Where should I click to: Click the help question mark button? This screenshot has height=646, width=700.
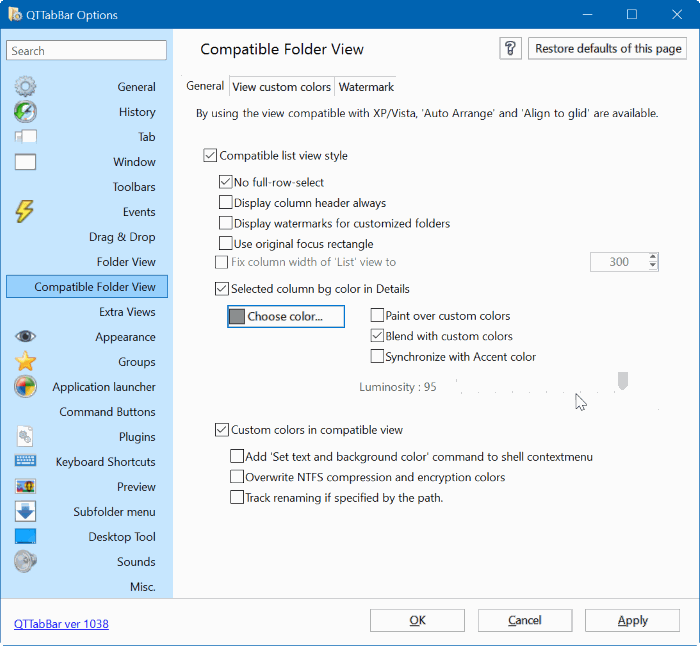510,48
